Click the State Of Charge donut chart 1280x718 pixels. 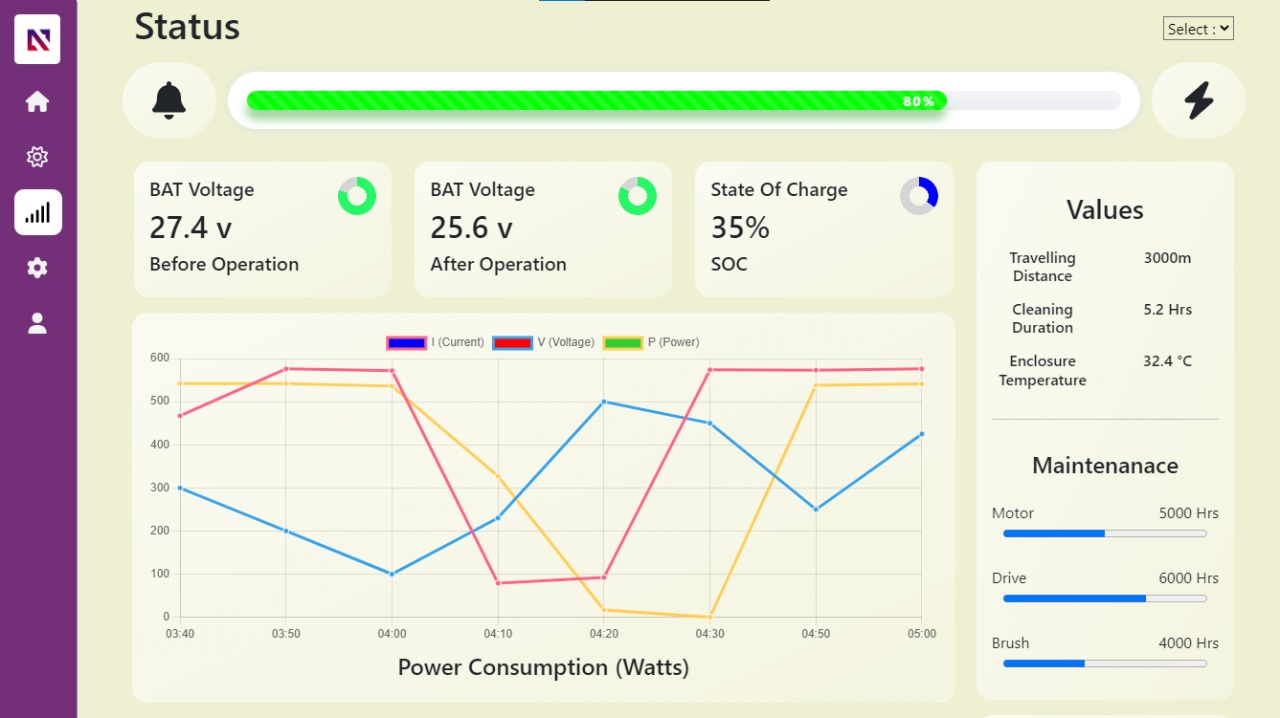pyautogui.click(x=919, y=196)
